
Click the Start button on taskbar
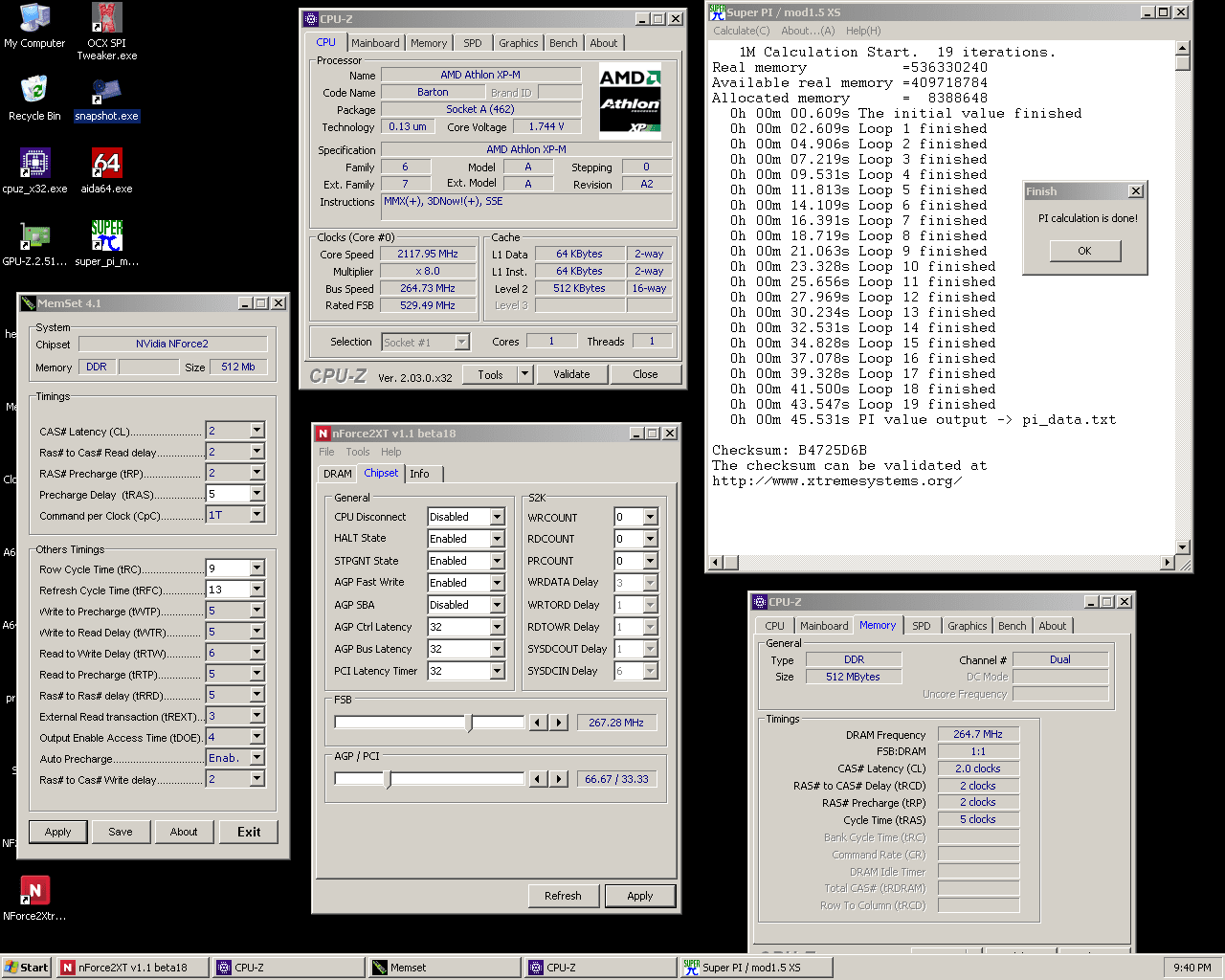pos(27,968)
